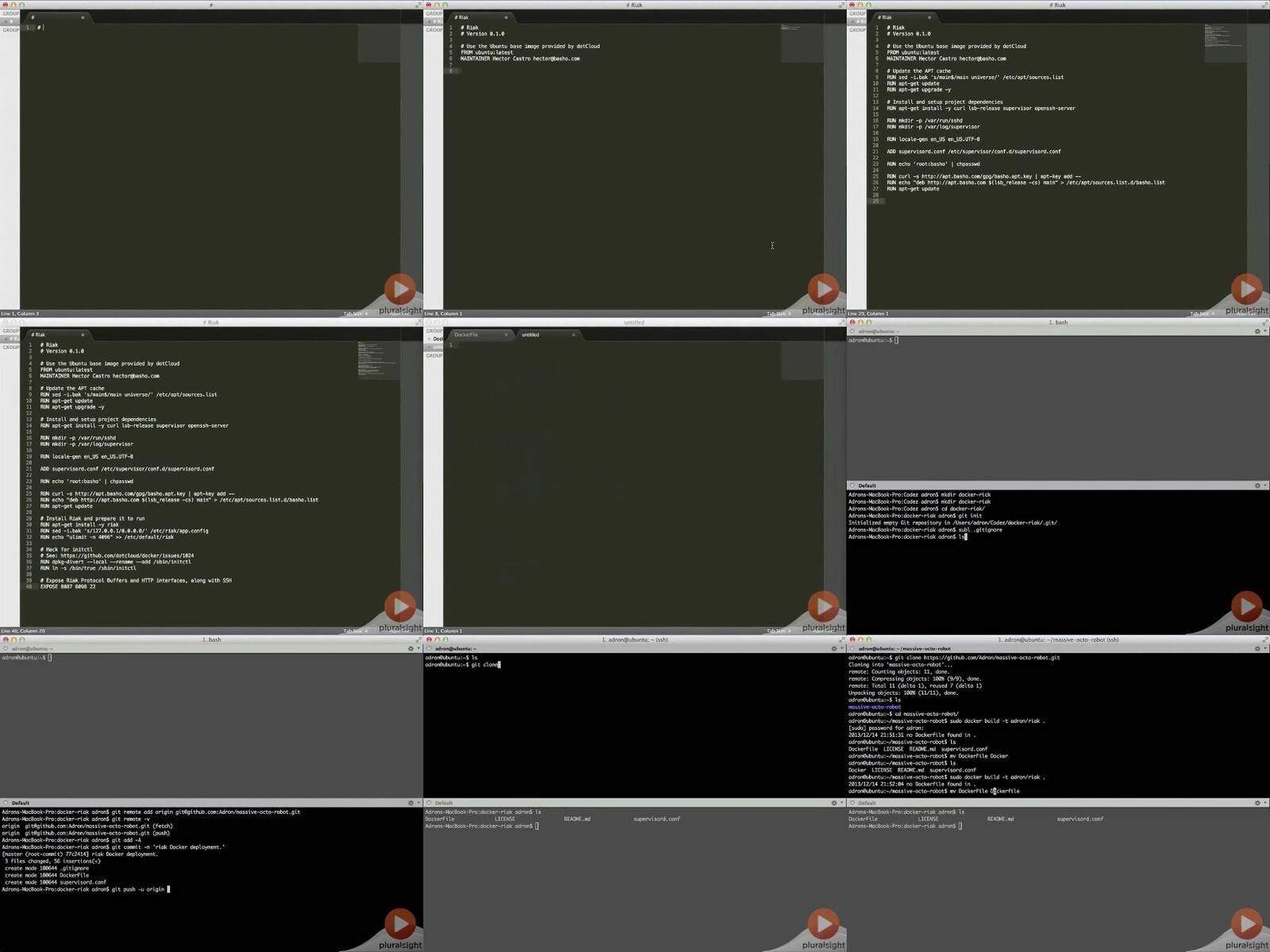Click the '1. bash' window title in bottom-row thumbnail
The image size is (1270, 952).
tap(212, 639)
